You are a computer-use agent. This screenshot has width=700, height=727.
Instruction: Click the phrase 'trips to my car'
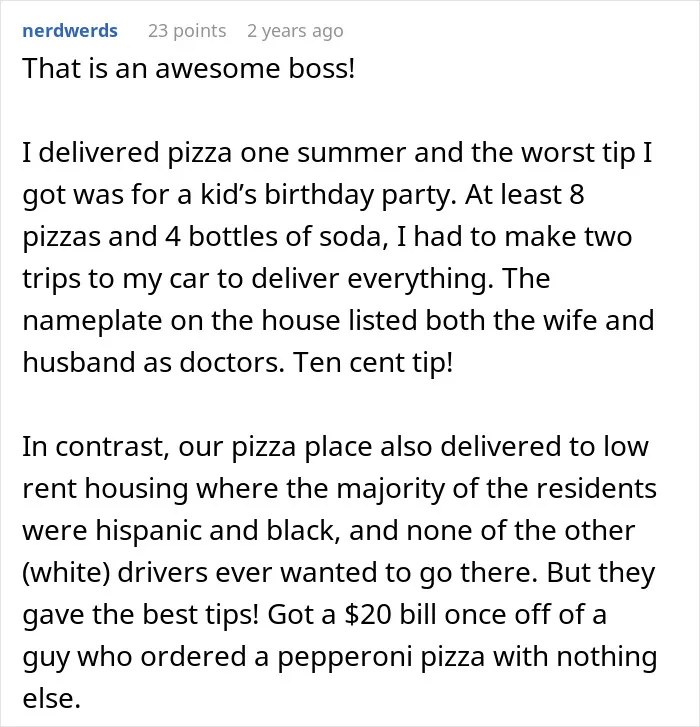115,279
